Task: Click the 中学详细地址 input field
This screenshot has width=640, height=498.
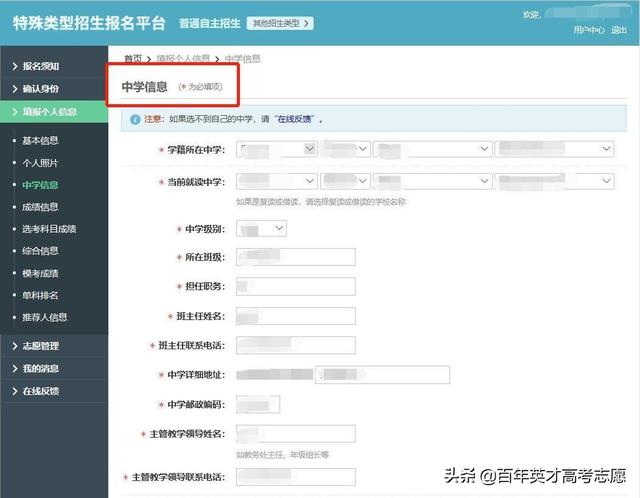Action: (382, 375)
